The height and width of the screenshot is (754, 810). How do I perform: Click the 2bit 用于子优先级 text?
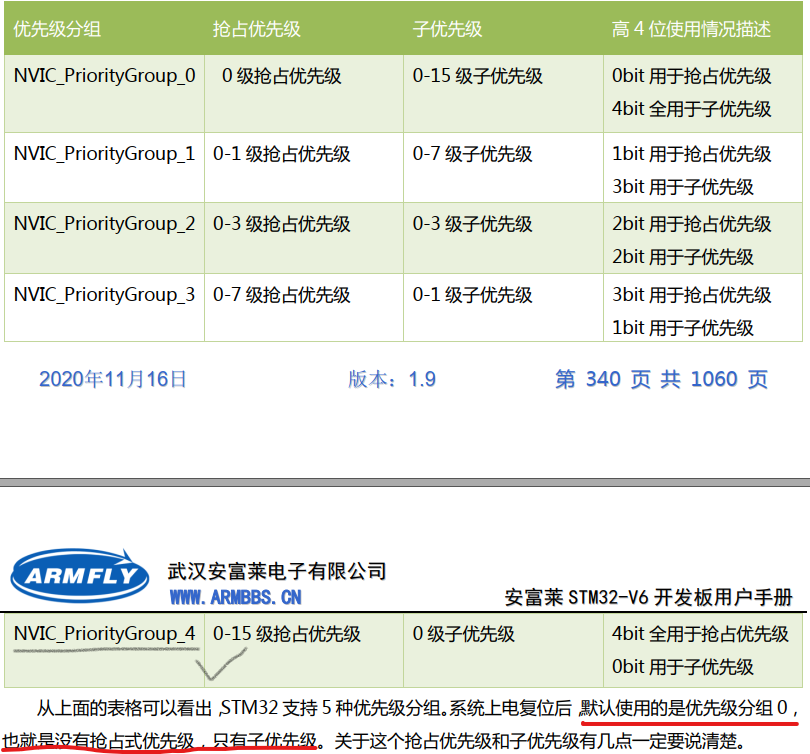[x=682, y=257]
